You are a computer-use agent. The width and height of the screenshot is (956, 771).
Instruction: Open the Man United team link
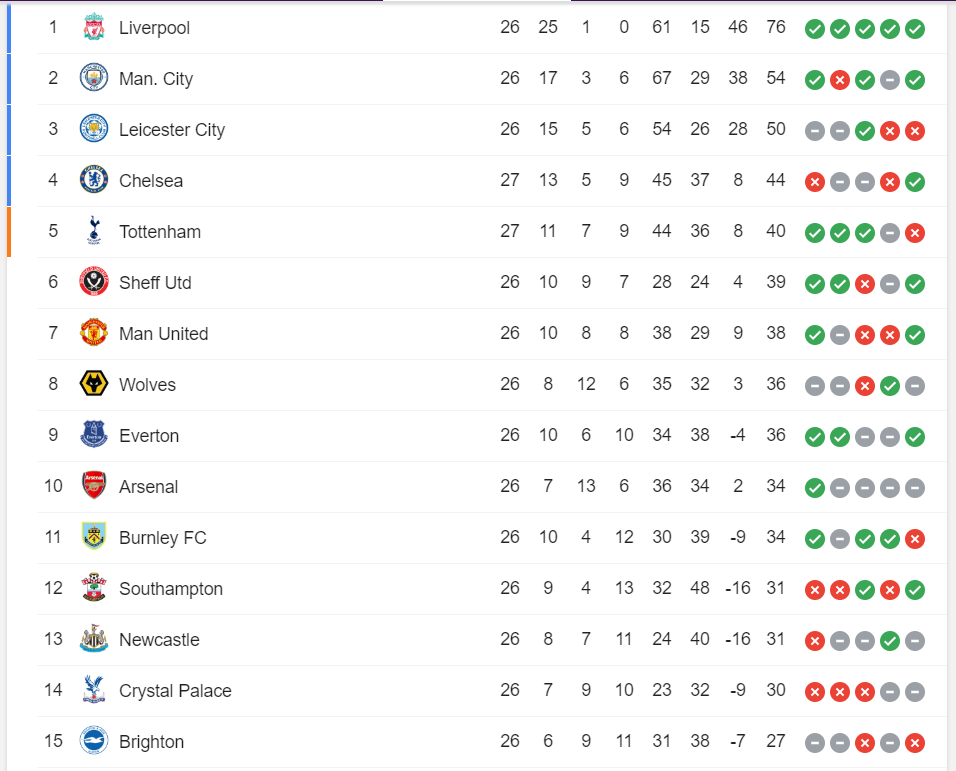point(163,334)
